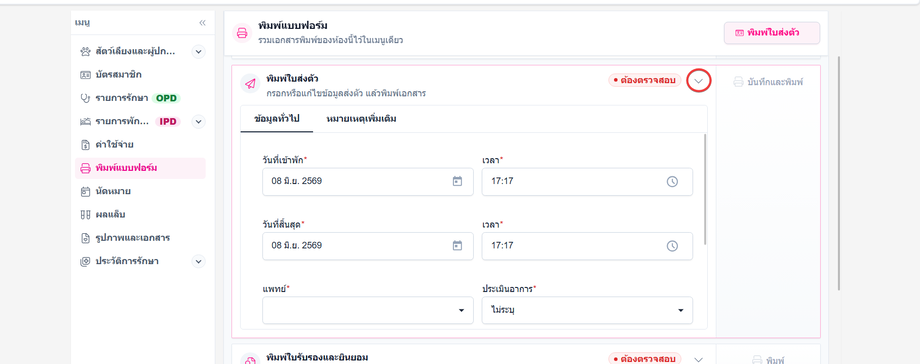Click the document icon beside รูปภาพและเอกสาร
Screen dimensions: 920x364
85,238
